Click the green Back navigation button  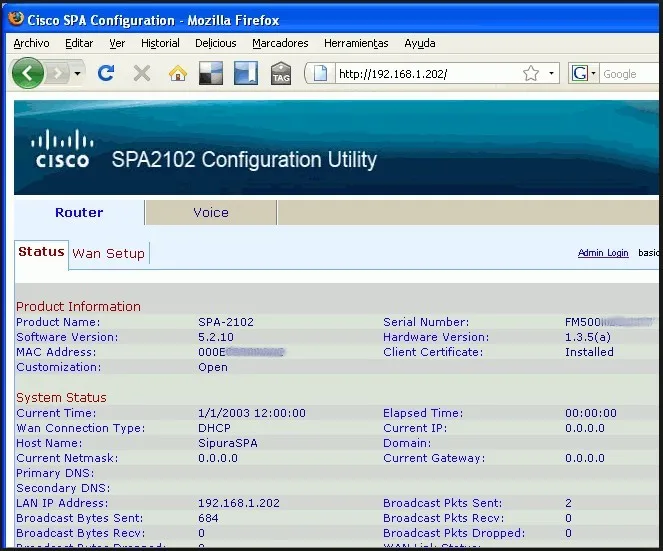[27, 74]
